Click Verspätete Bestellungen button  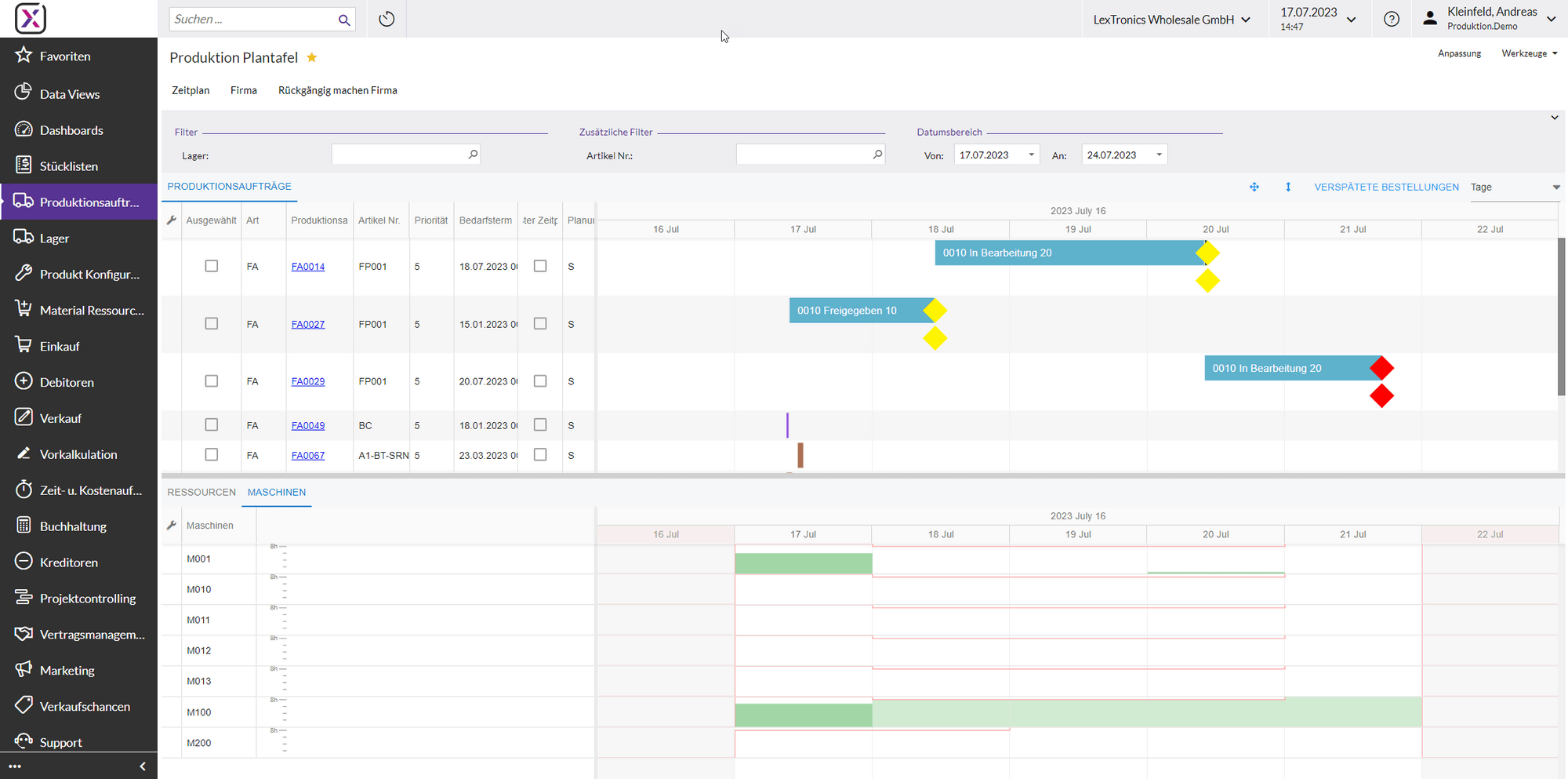pos(1386,187)
